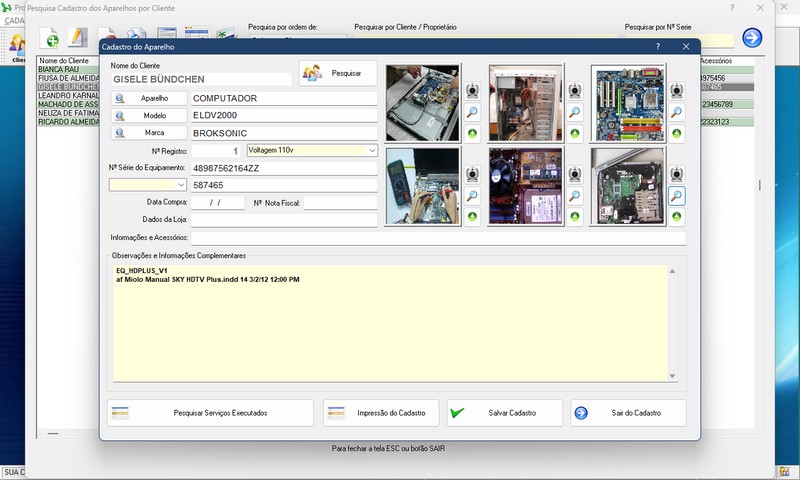Screen dimensions: 800x480
Task: Open the Aparelho lookup button
Action: pos(149,99)
